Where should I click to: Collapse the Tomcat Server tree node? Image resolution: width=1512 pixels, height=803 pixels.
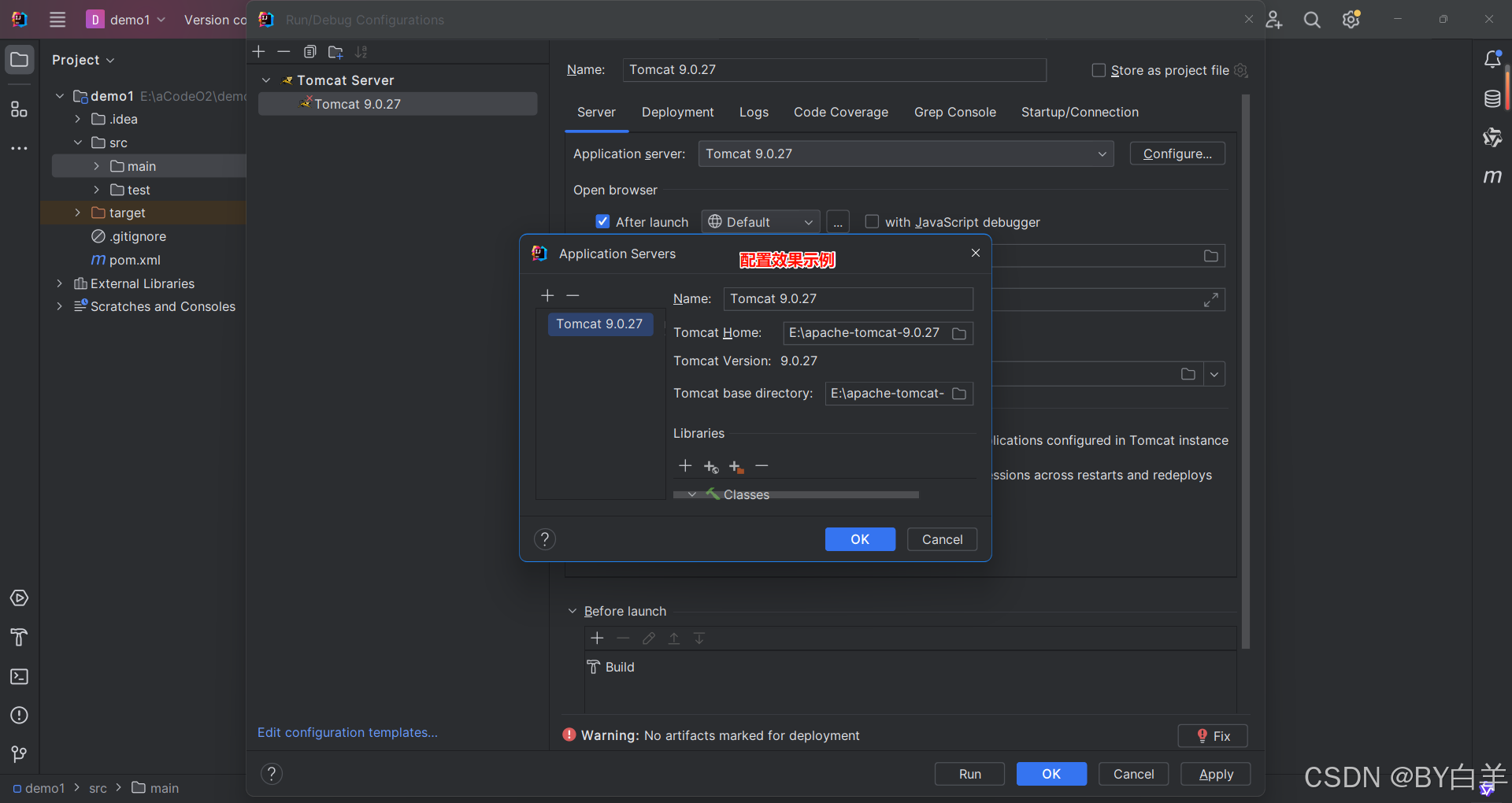(x=266, y=80)
